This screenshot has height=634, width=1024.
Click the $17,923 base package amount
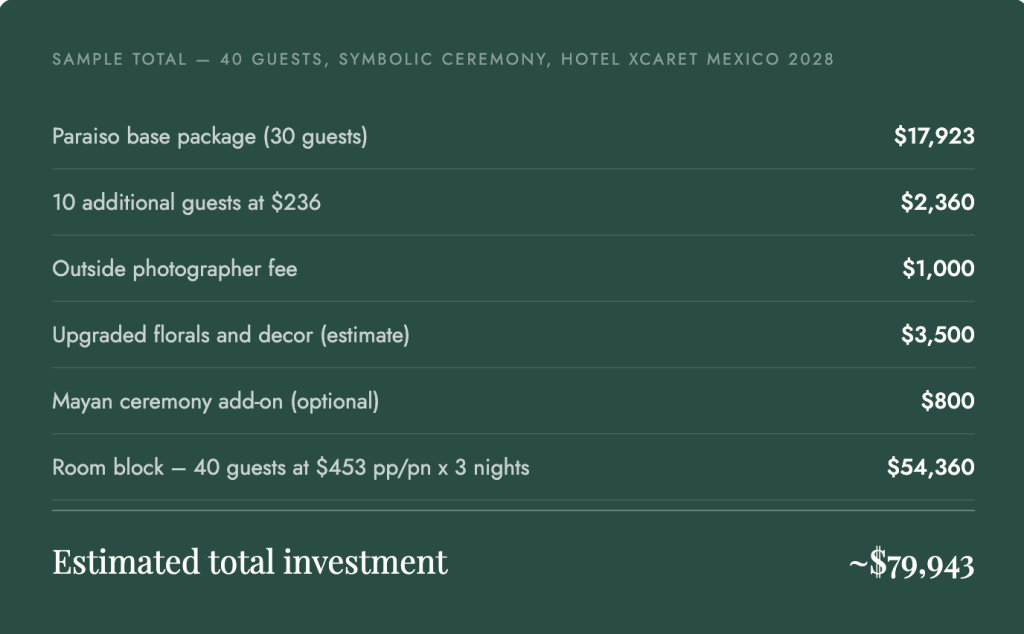pos(934,137)
